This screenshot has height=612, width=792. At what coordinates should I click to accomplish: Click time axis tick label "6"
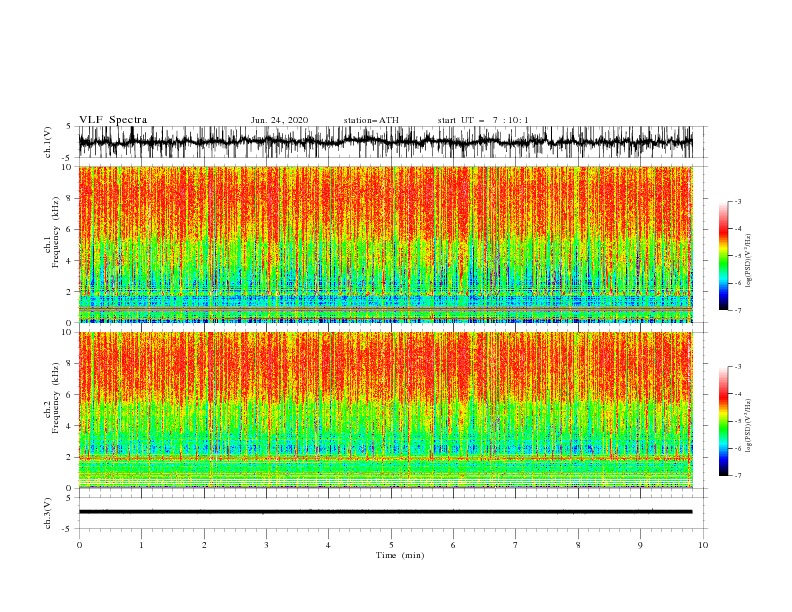(x=453, y=545)
